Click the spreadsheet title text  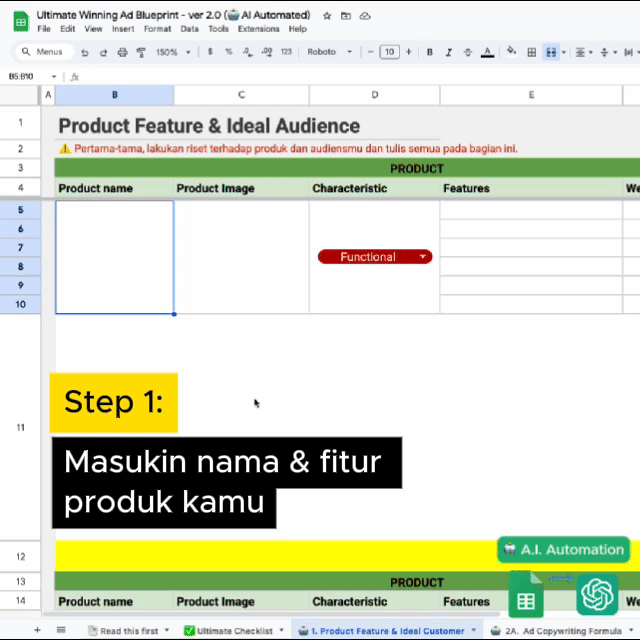(173, 15)
